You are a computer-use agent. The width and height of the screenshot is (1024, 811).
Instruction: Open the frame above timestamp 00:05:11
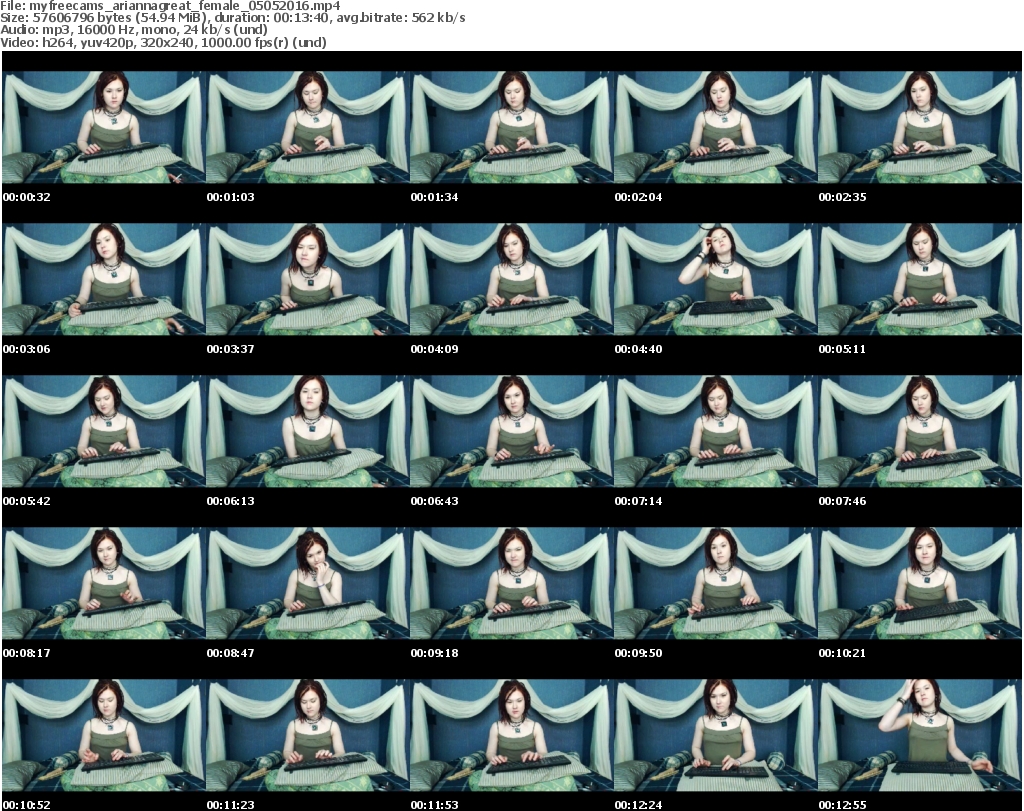coord(920,279)
